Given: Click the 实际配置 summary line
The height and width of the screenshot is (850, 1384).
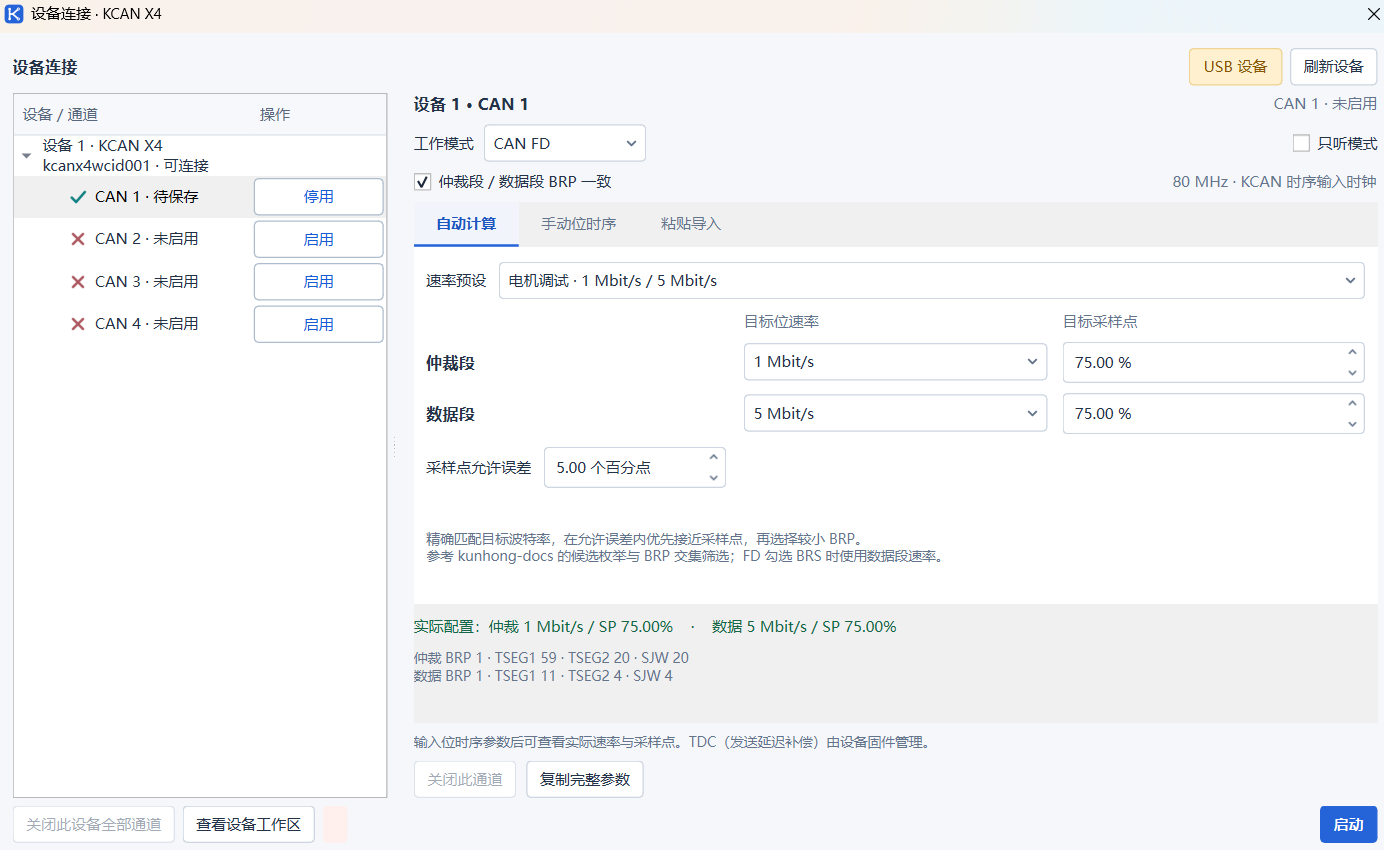Looking at the screenshot, I should coord(655,627).
